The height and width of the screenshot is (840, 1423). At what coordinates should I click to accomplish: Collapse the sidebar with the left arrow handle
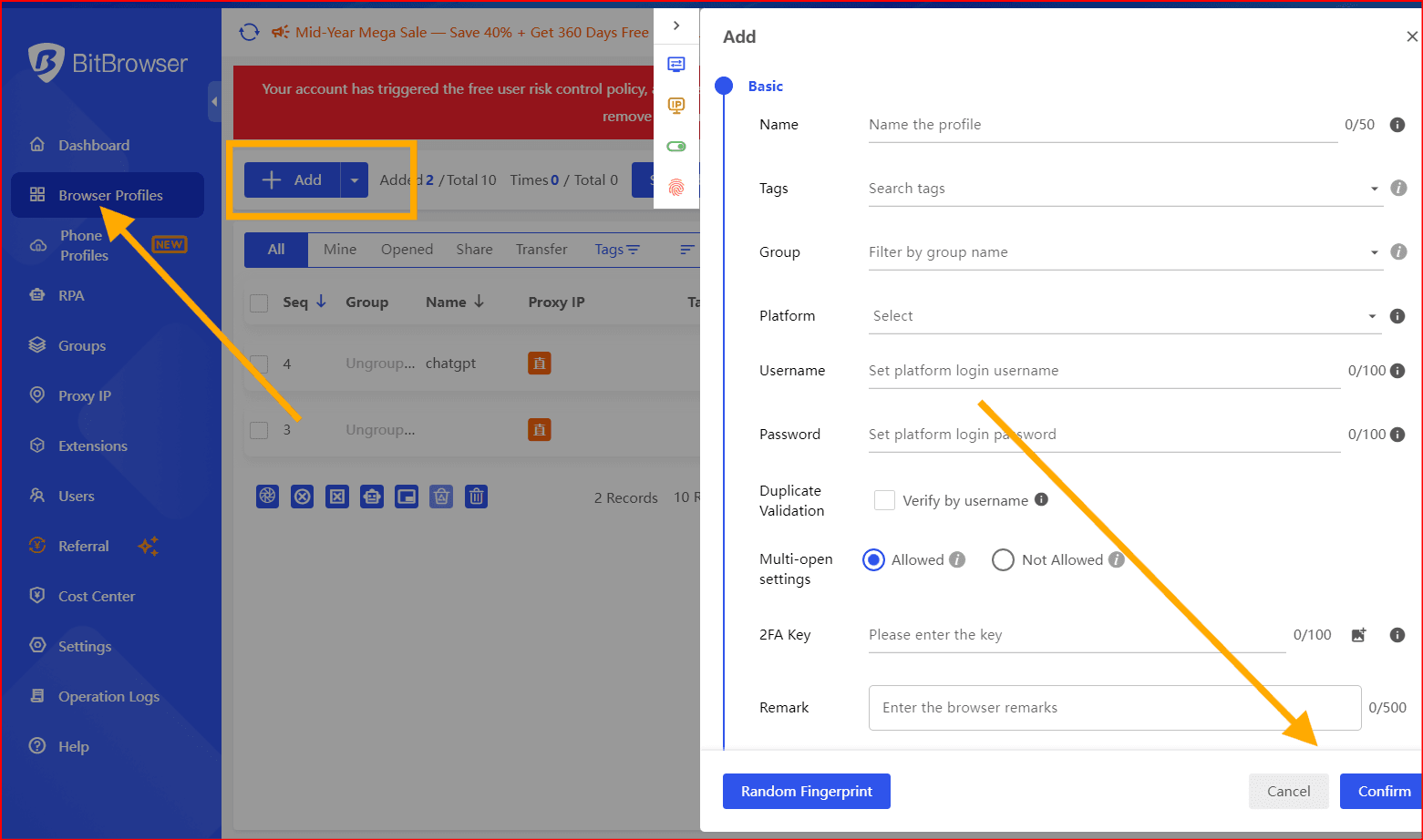[214, 102]
